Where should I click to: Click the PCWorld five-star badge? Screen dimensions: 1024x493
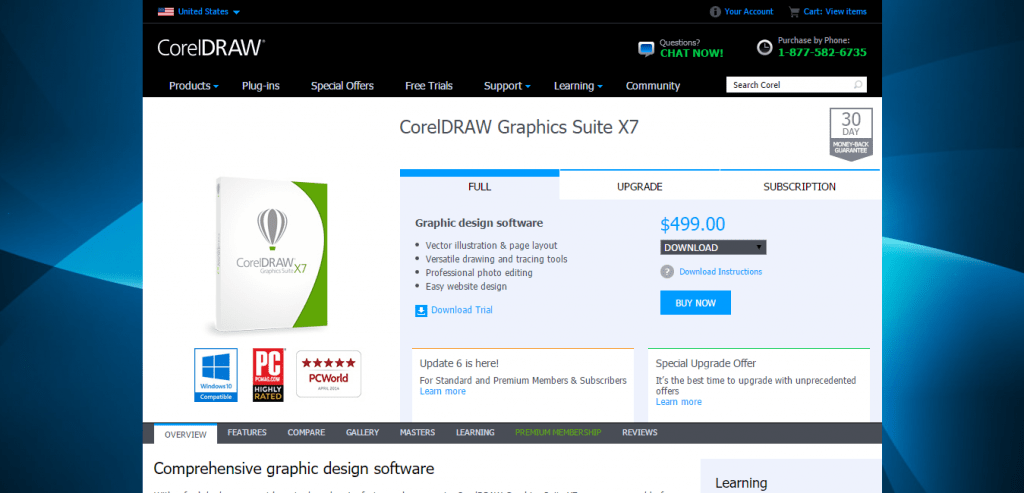tap(328, 374)
